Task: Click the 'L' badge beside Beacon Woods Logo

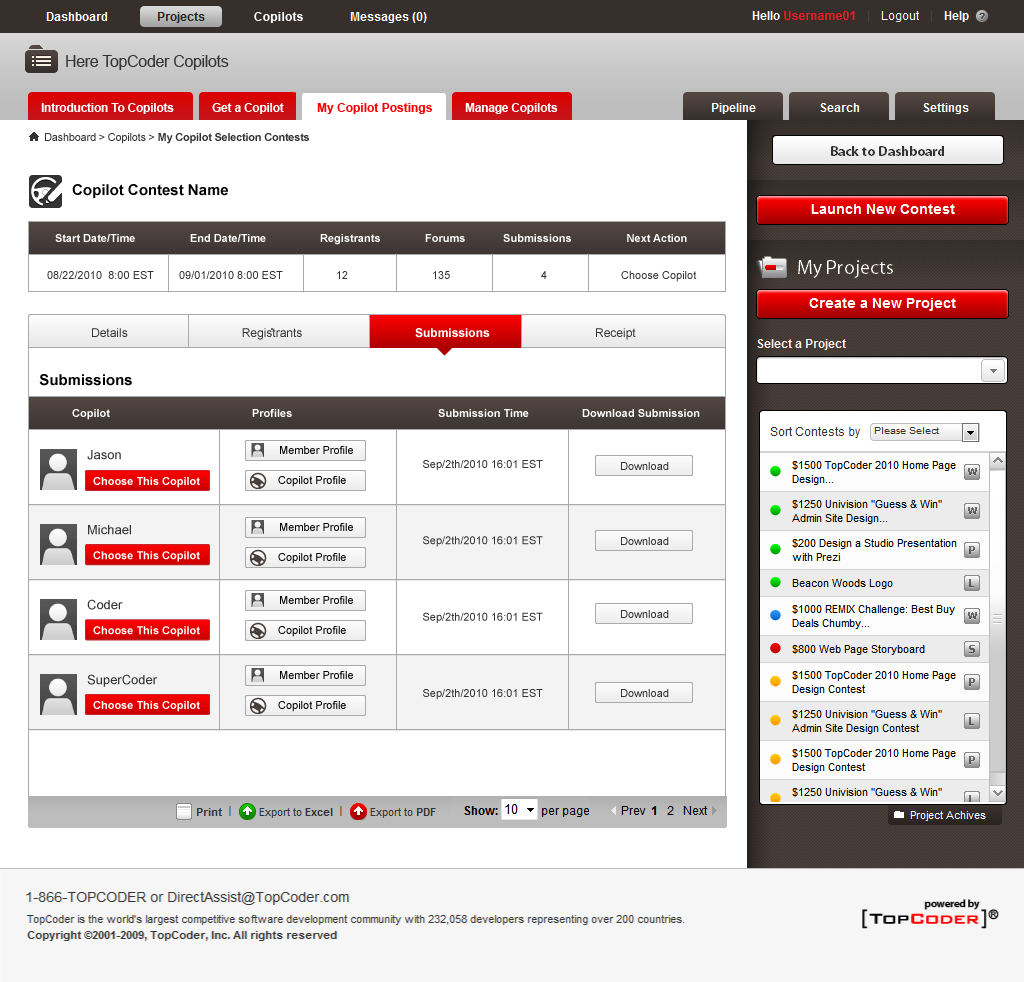Action: coord(971,583)
